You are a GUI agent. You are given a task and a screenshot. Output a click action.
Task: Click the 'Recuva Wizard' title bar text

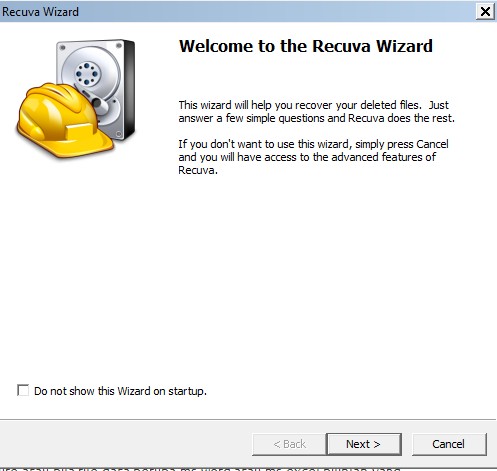pyautogui.click(x=40, y=12)
